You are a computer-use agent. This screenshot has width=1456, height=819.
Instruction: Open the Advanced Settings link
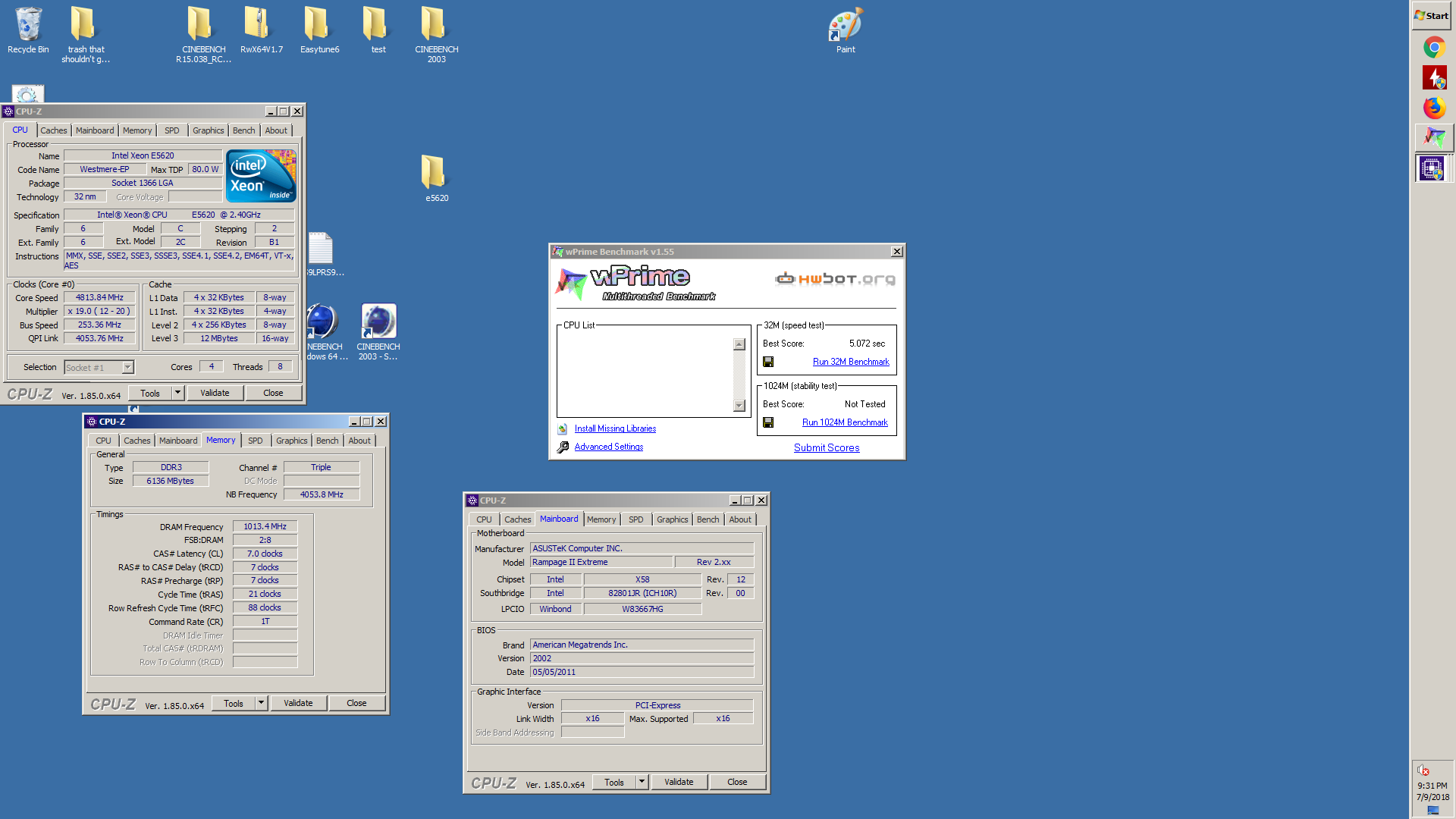(x=608, y=447)
